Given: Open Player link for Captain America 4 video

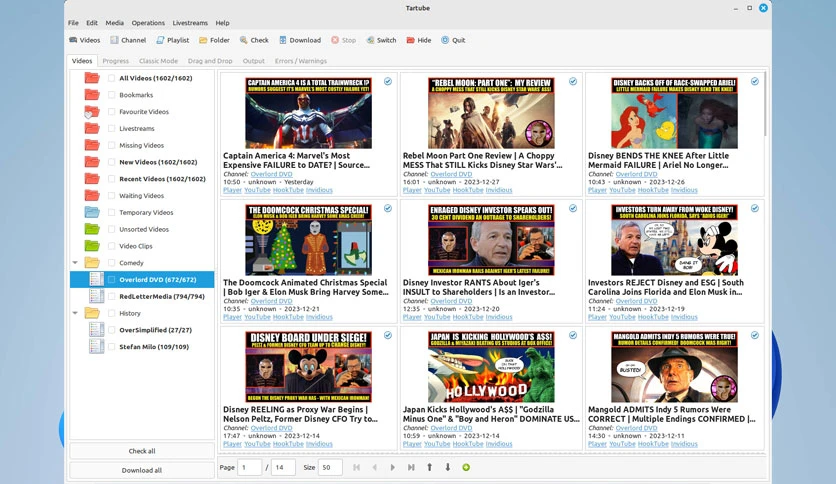Looking at the screenshot, I should pyautogui.click(x=232, y=190).
